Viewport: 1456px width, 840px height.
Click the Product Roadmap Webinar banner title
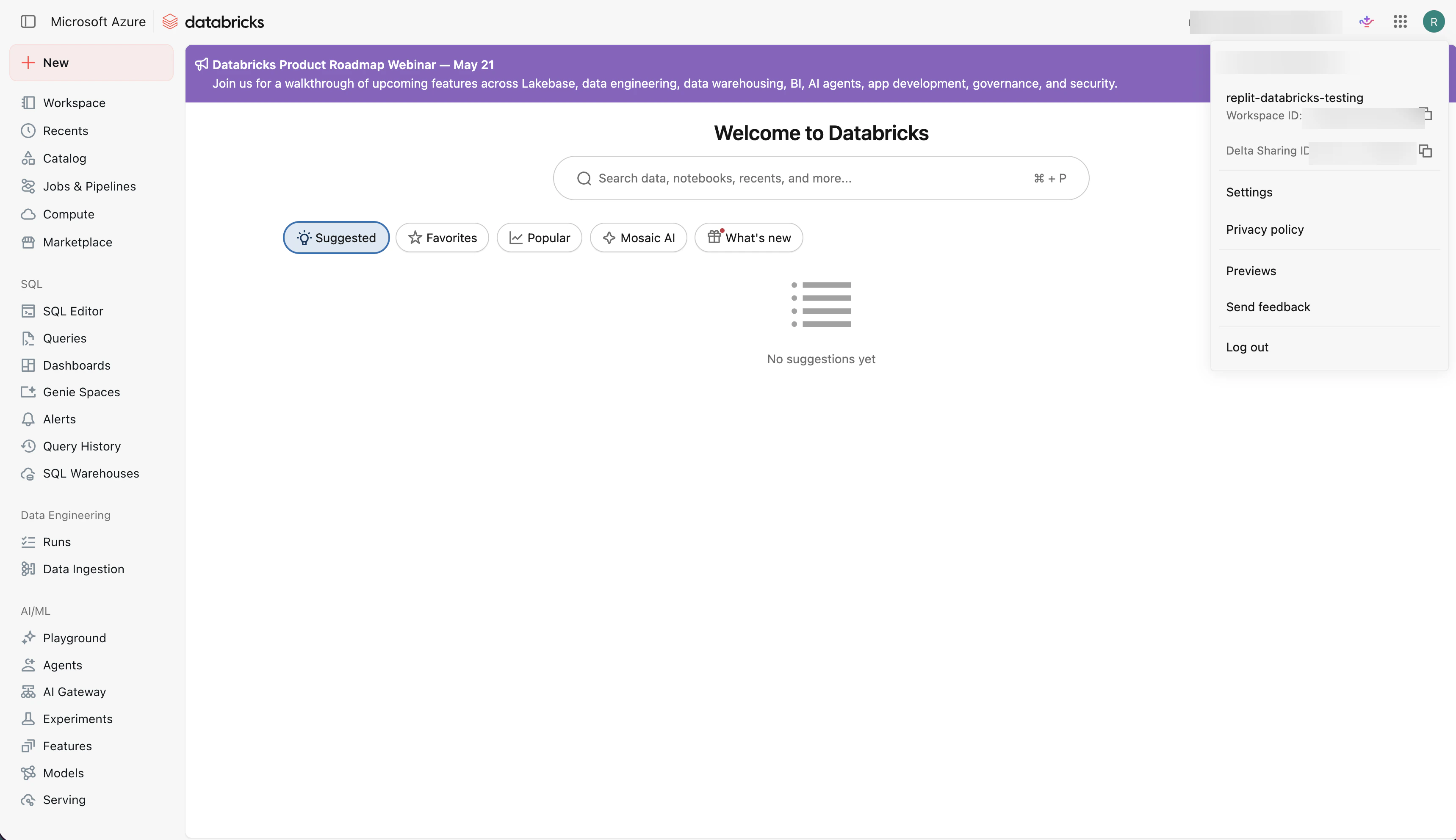point(353,65)
